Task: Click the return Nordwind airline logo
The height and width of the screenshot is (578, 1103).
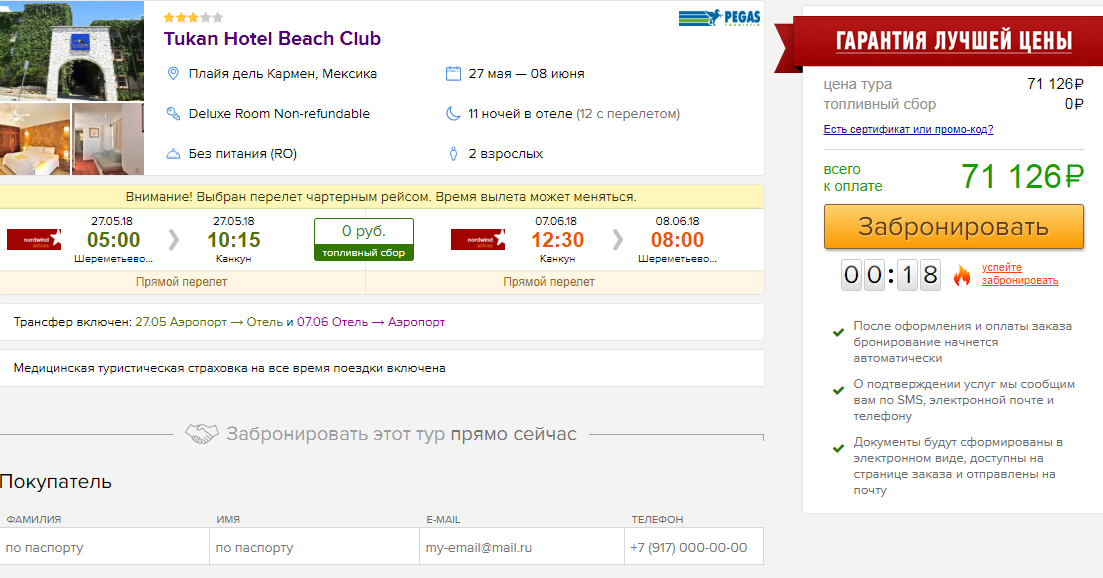Action: 478,240
